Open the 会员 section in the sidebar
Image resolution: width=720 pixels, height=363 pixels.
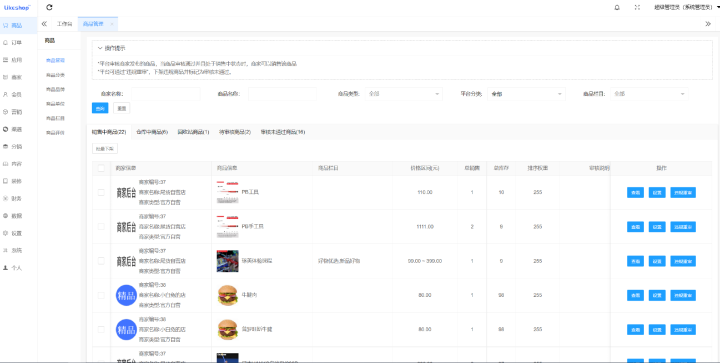[18, 95]
